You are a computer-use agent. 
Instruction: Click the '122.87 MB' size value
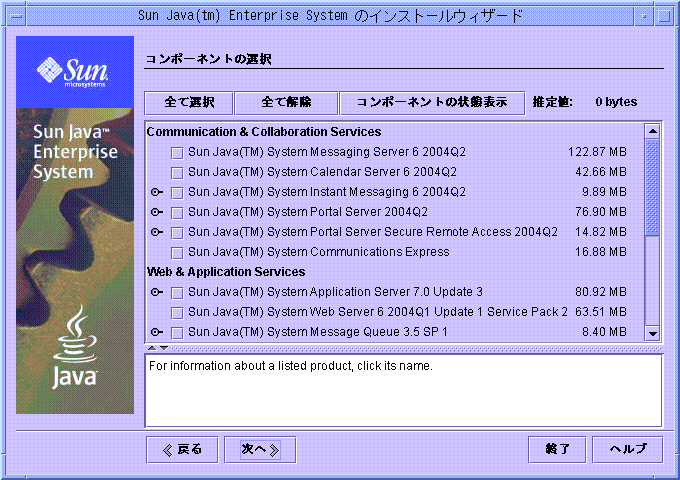pos(597,152)
